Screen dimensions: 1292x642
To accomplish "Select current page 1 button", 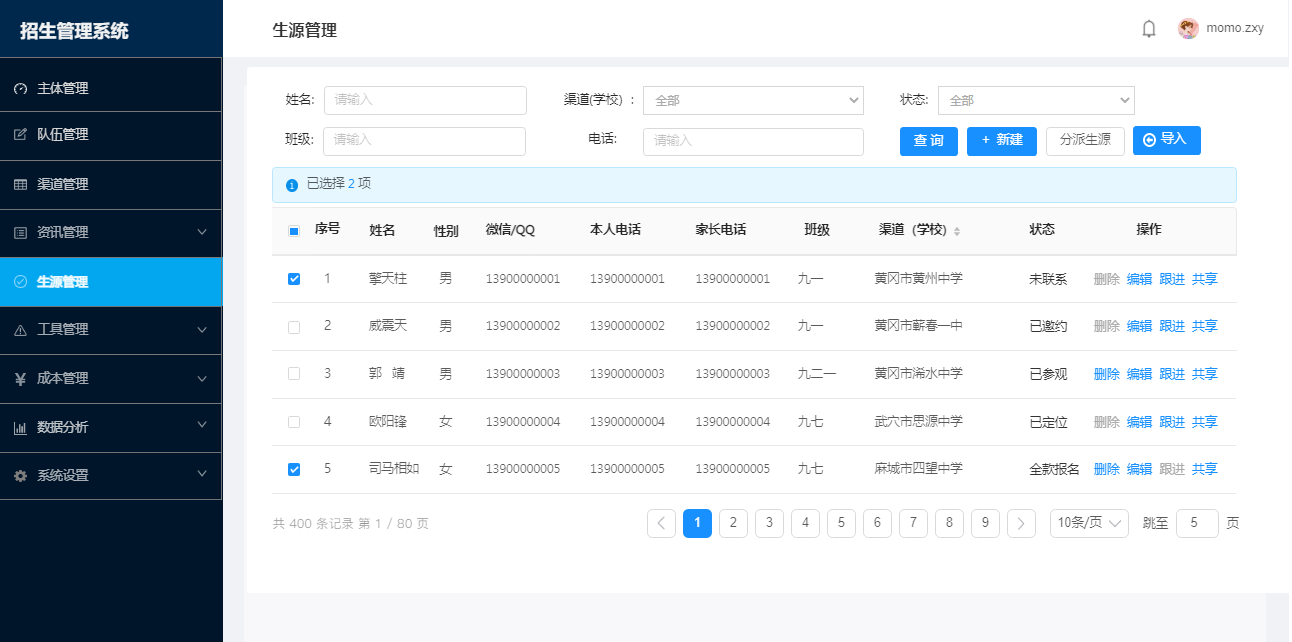I will (697, 523).
